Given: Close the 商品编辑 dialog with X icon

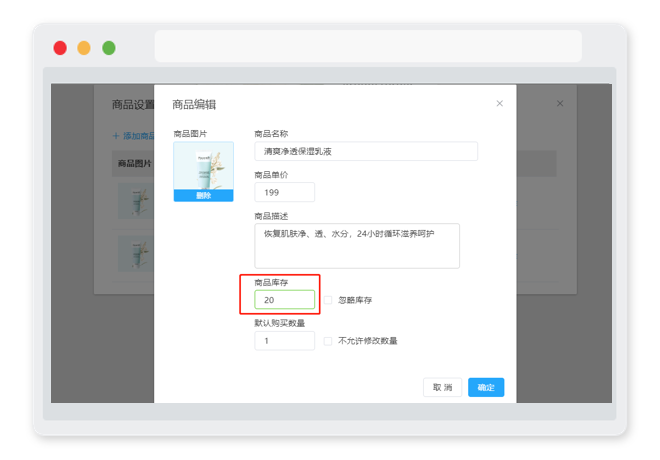Looking at the screenshot, I should point(499,104).
